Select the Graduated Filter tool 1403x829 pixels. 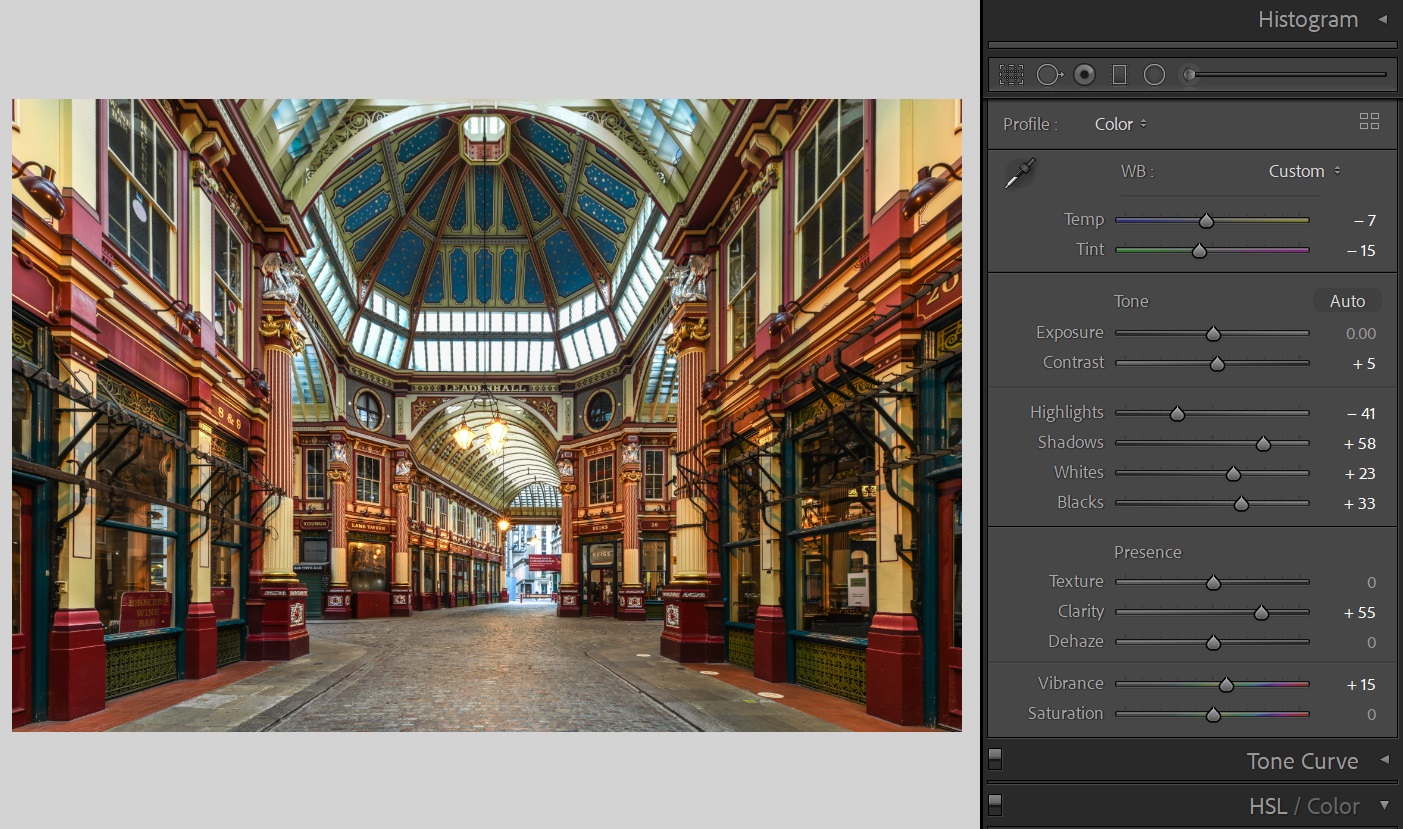pos(1118,74)
